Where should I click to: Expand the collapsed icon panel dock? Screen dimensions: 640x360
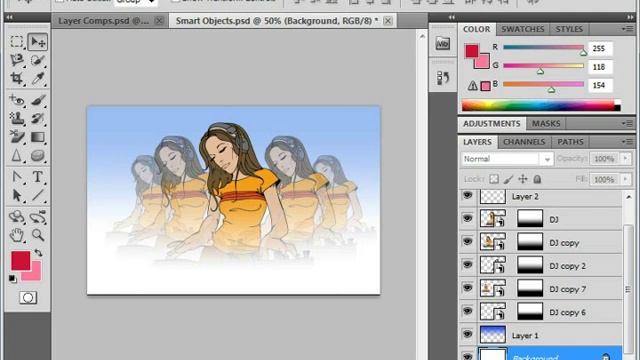[x=451, y=17]
